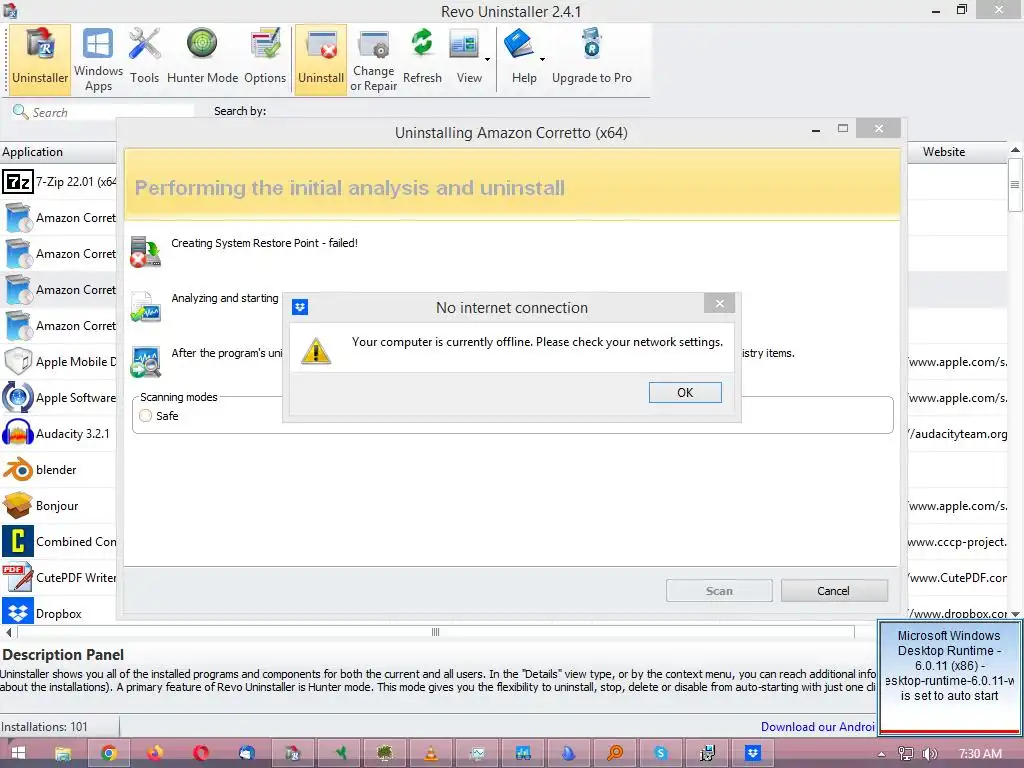Screen dimensions: 1024x768
Task: Select the Apple Software Update entry
Action: point(58,398)
